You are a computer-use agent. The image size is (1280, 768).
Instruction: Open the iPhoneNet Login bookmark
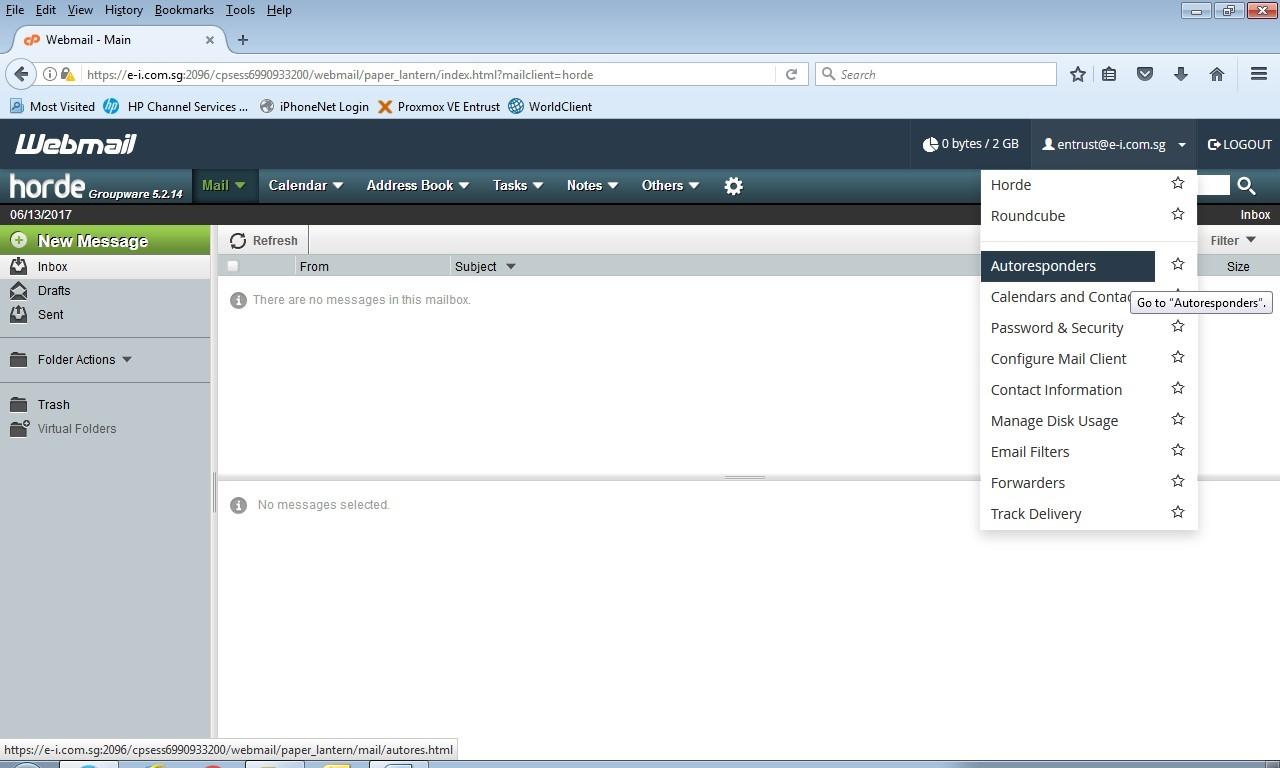pyautogui.click(x=314, y=106)
